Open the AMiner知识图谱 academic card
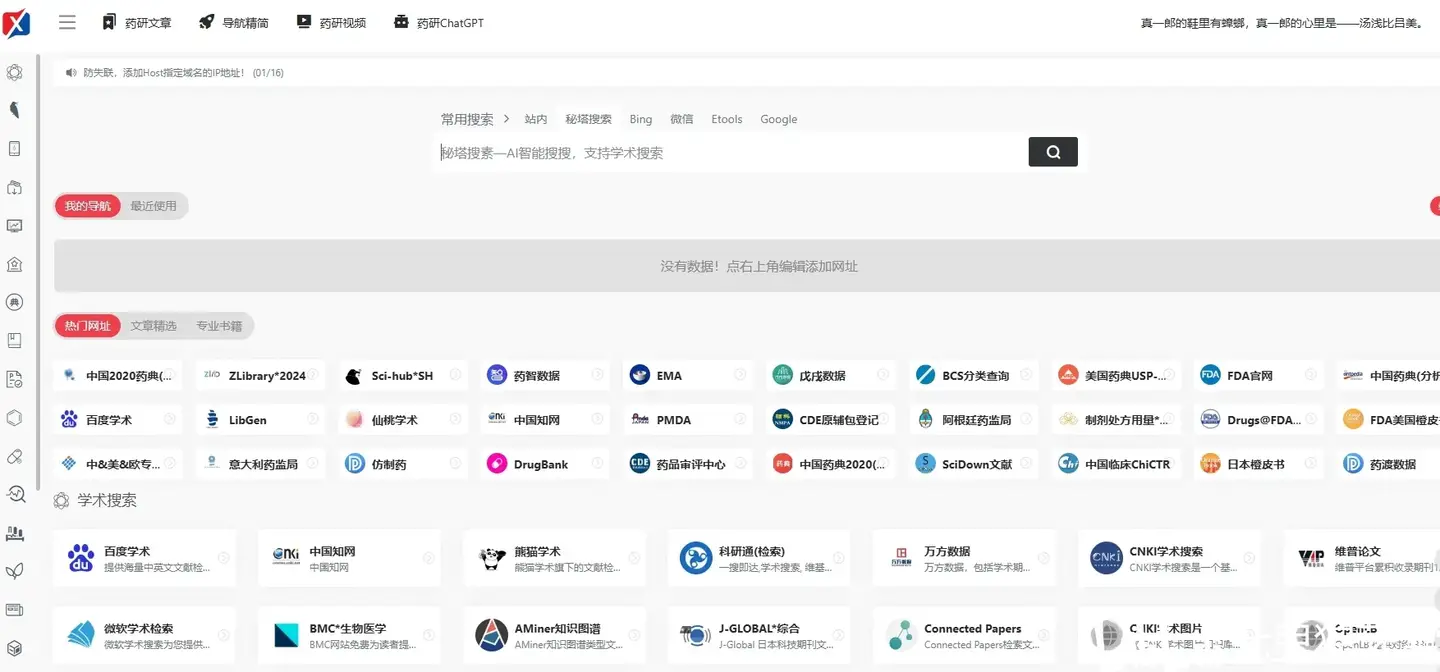The width and height of the screenshot is (1440, 672). click(x=555, y=635)
